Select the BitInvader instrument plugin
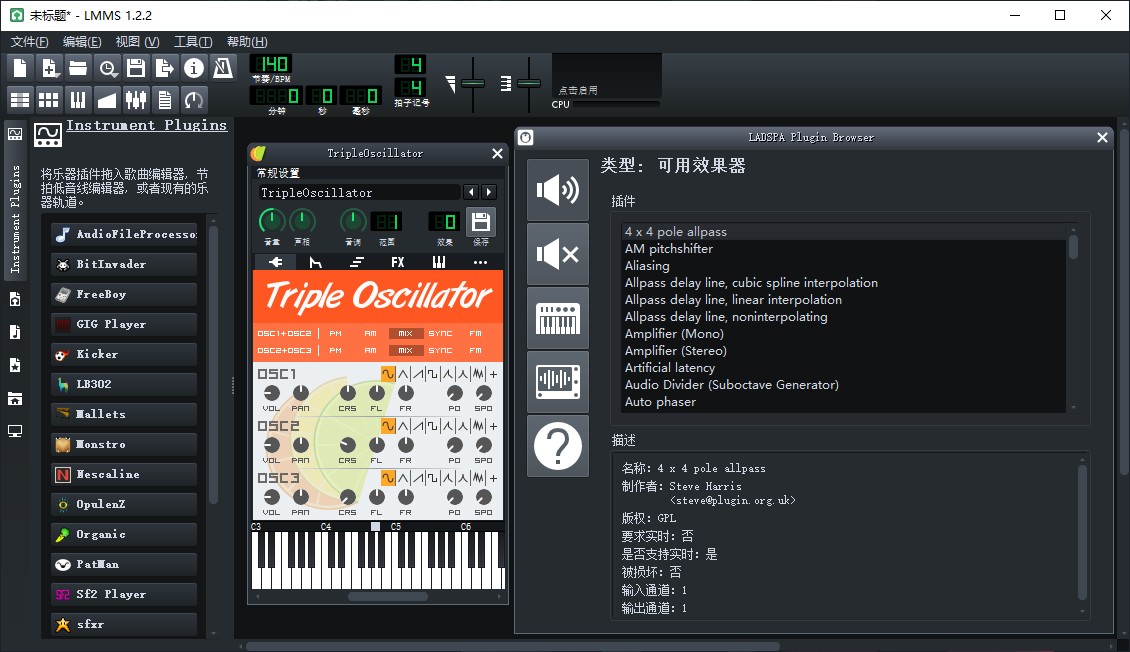The image size is (1130, 652). (124, 264)
